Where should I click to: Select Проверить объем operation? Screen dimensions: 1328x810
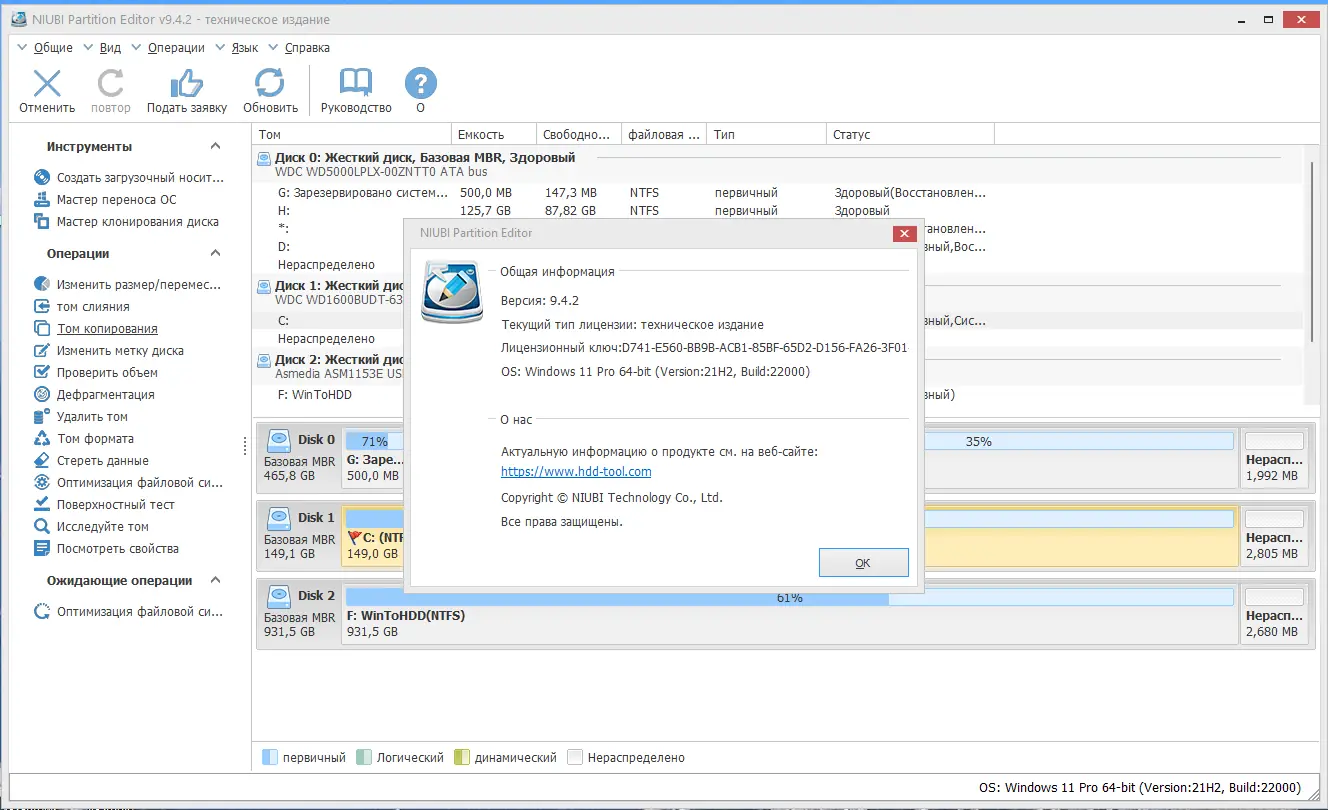(96, 373)
